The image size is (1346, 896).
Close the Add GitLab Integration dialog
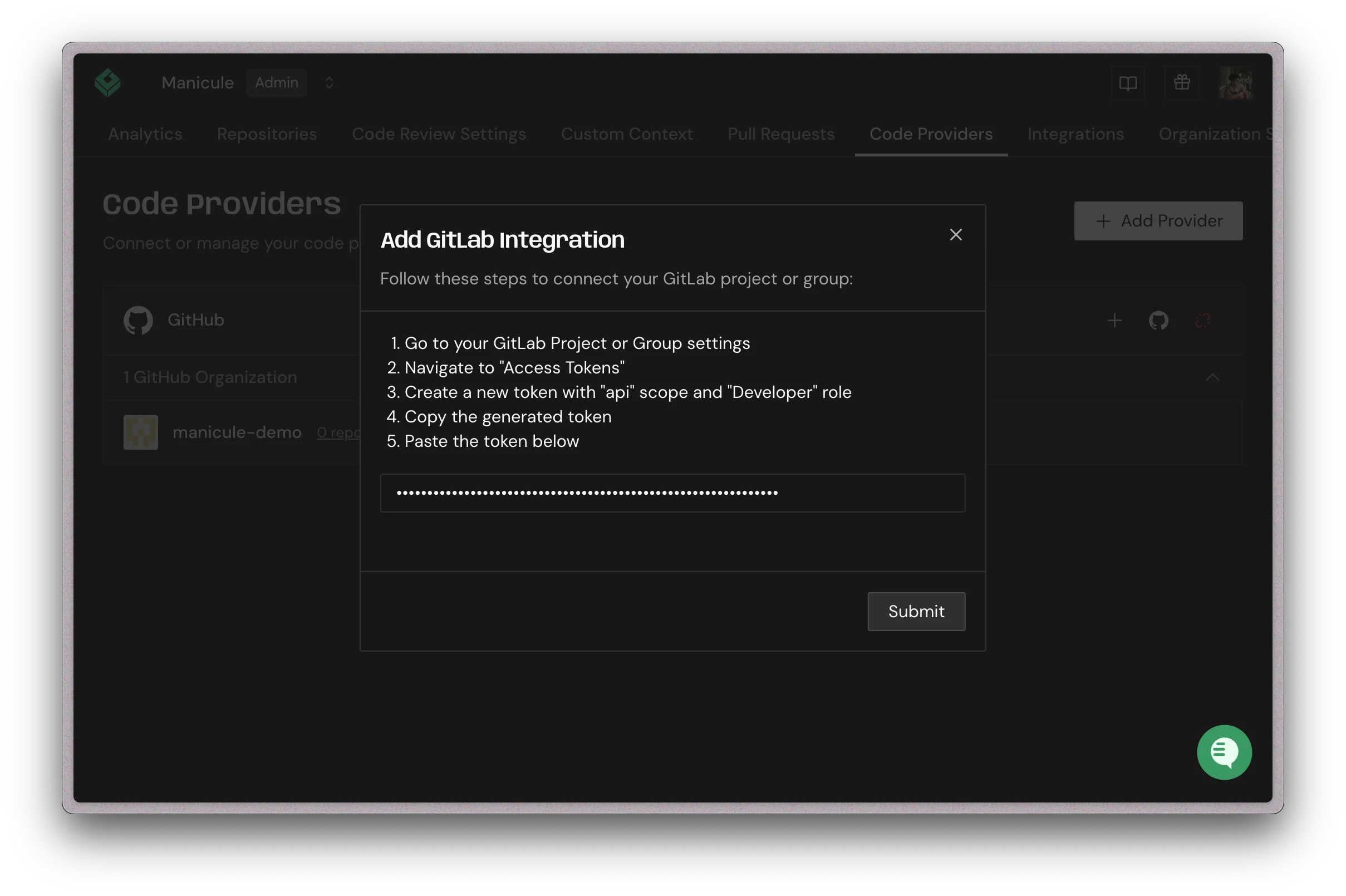tap(956, 235)
